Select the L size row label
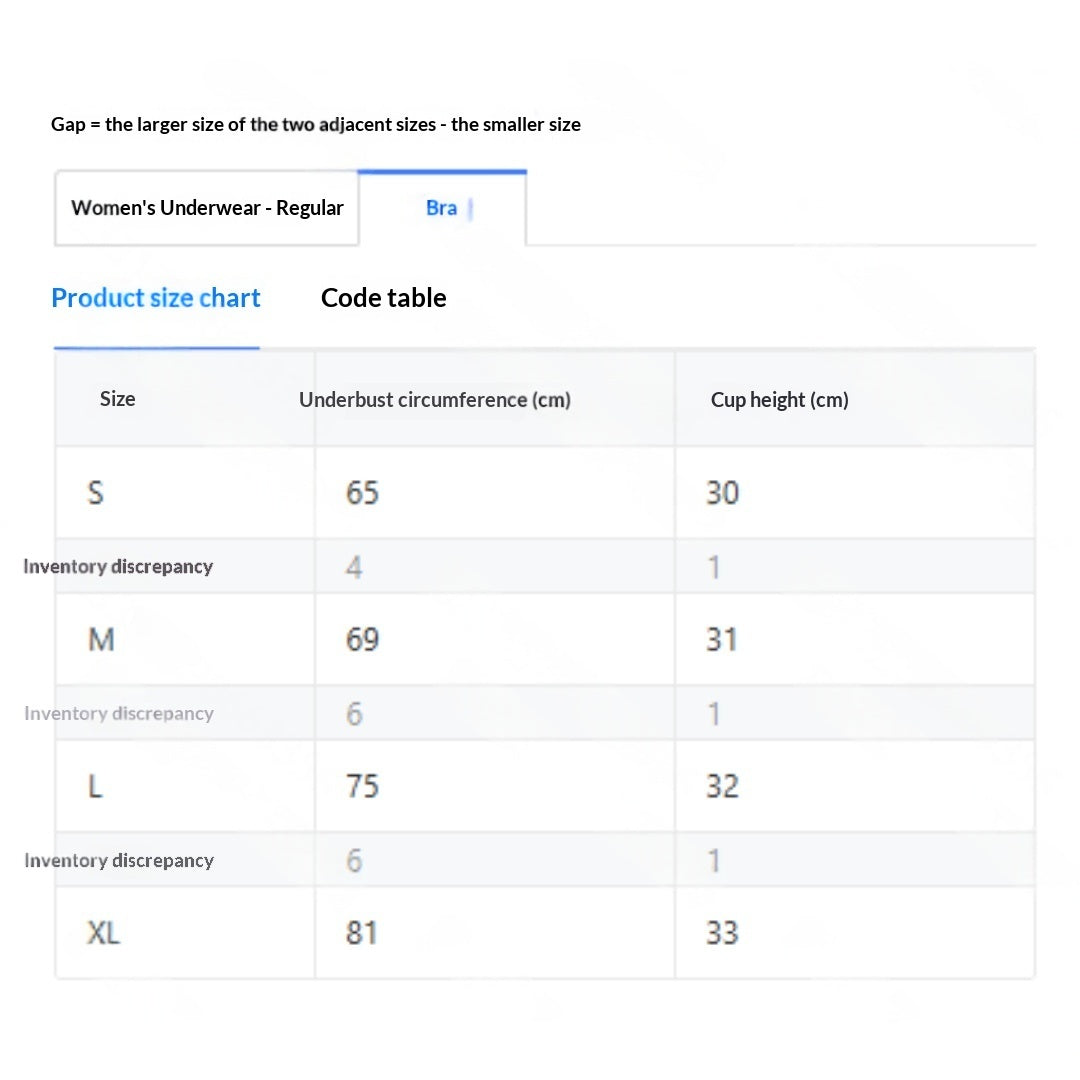Viewport: 1080px width, 1080px height. click(x=95, y=786)
